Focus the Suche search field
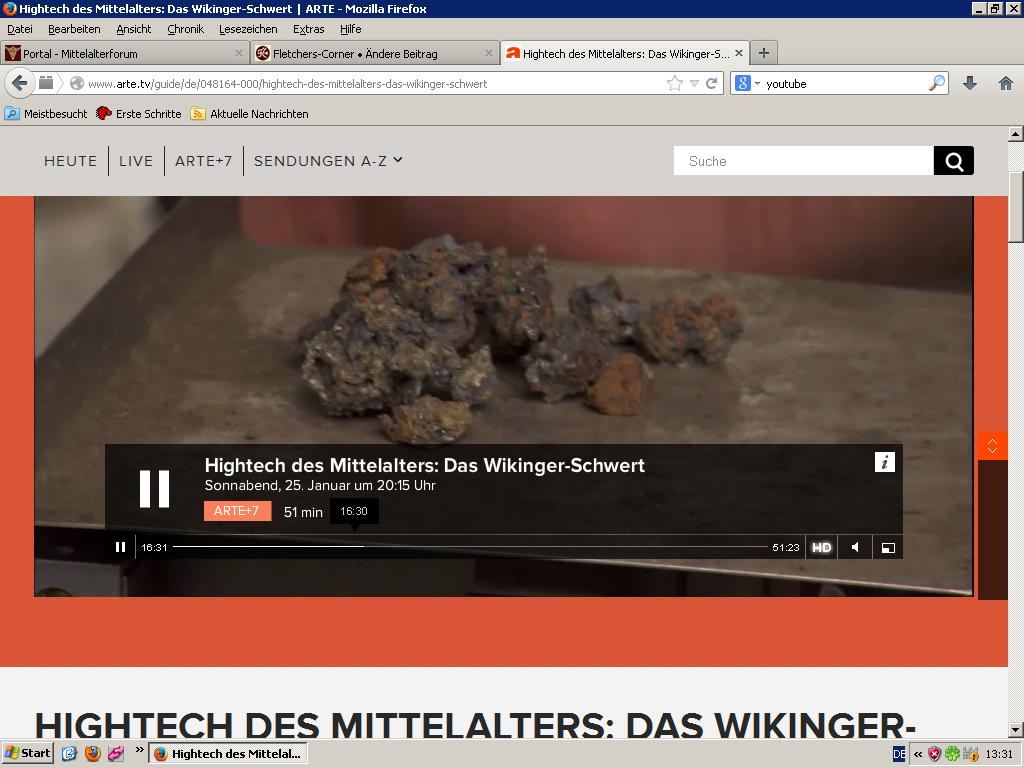The image size is (1024, 768). 803,161
